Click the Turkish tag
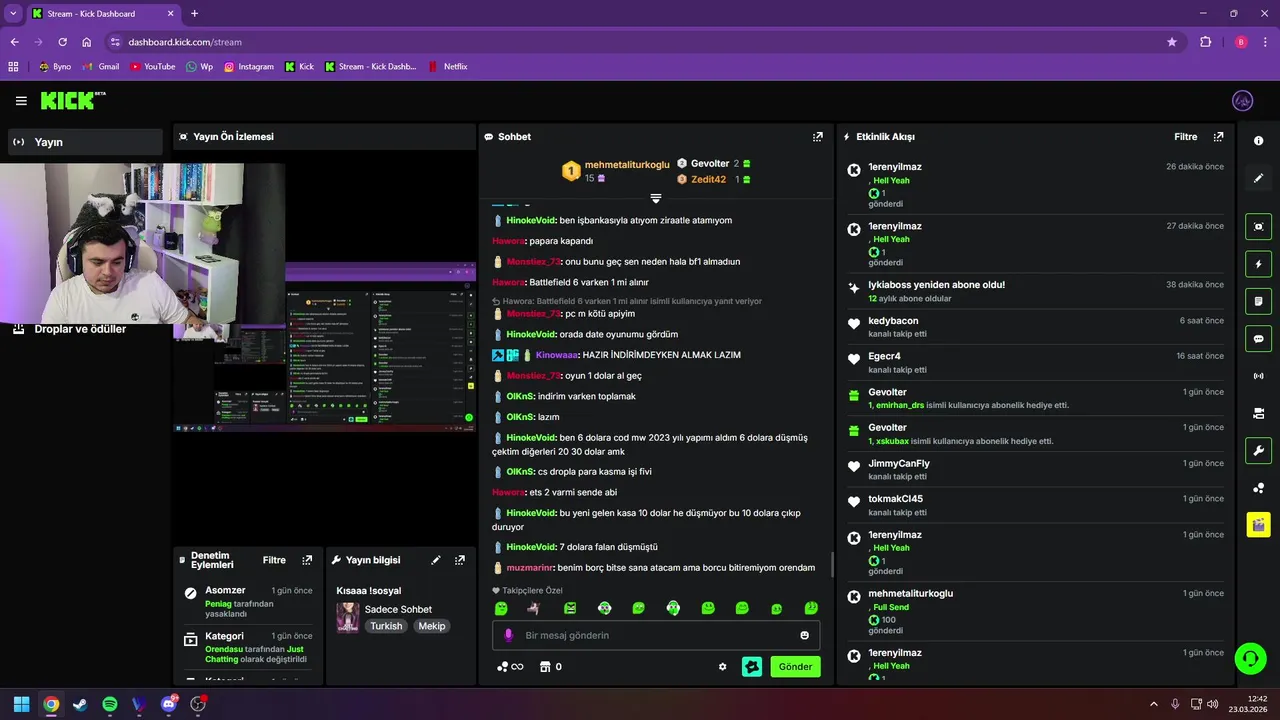 386,626
